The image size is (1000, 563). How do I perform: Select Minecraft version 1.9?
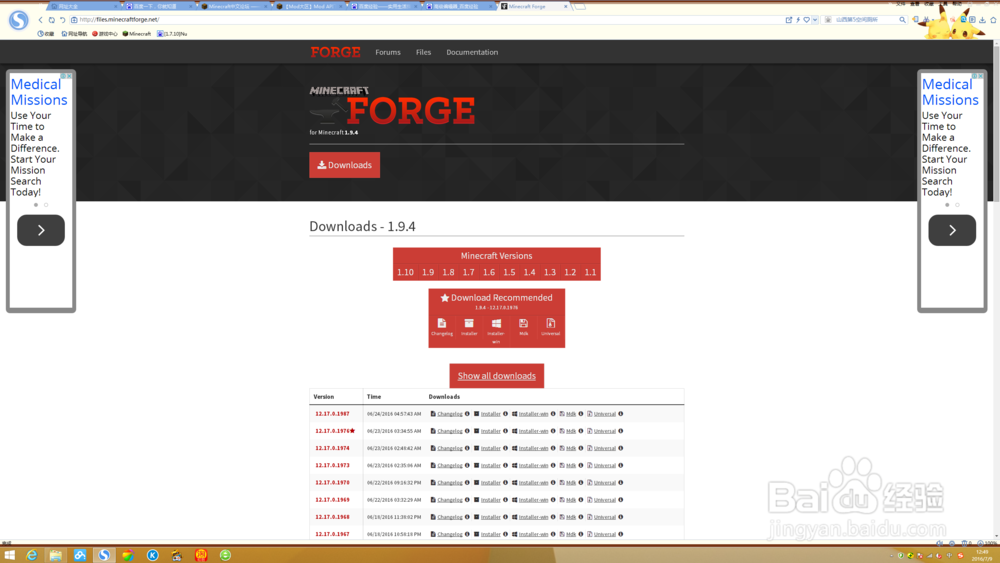click(x=428, y=272)
